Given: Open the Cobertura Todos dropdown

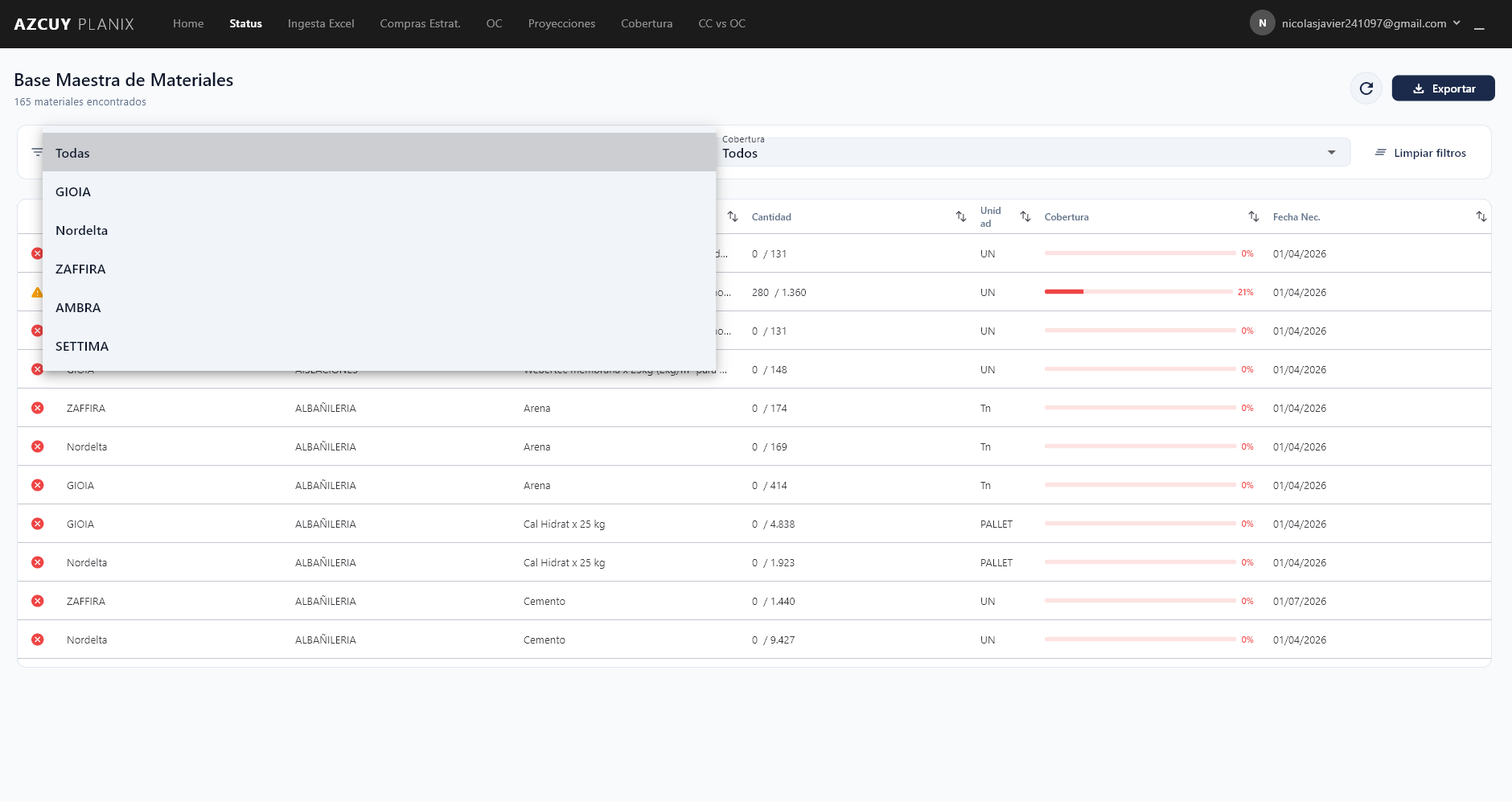Looking at the screenshot, I should pyautogui.click(x=1033, y=152).
